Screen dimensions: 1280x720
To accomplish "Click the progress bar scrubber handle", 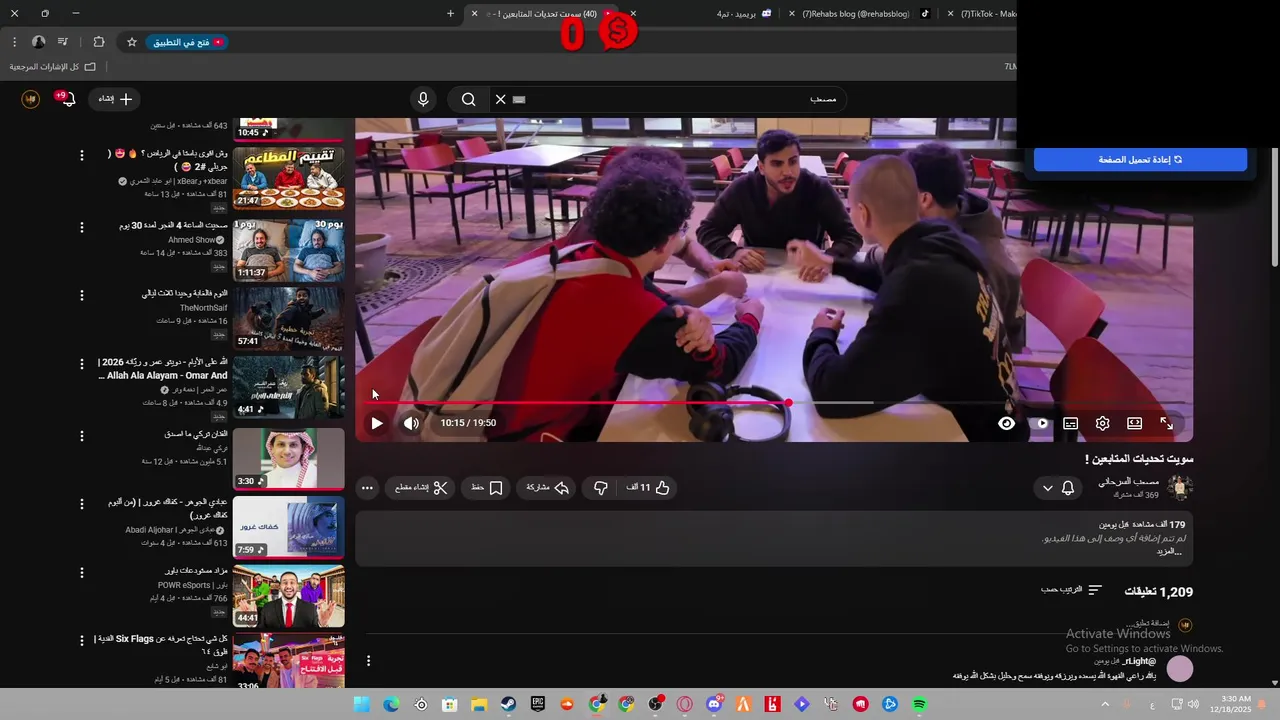I will [789, 403].
